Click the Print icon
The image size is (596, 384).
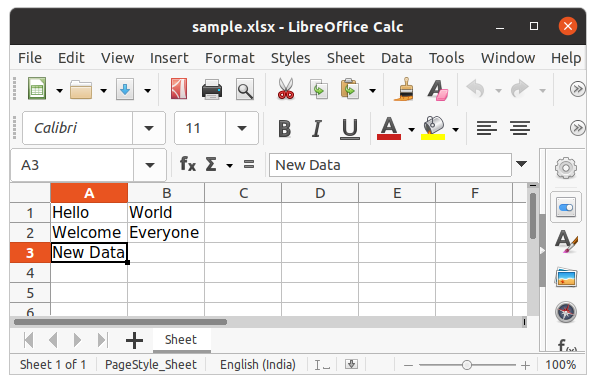[x=212, y=90]
